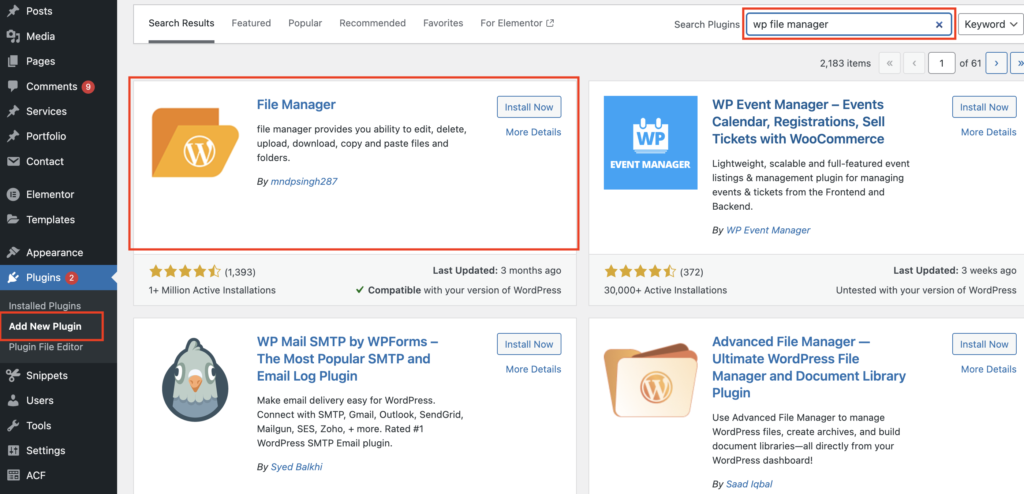The width and height of the screenshot is (1024, 494).
Task: Click the ACF icon in sidebar
Action: coord(12,475)
